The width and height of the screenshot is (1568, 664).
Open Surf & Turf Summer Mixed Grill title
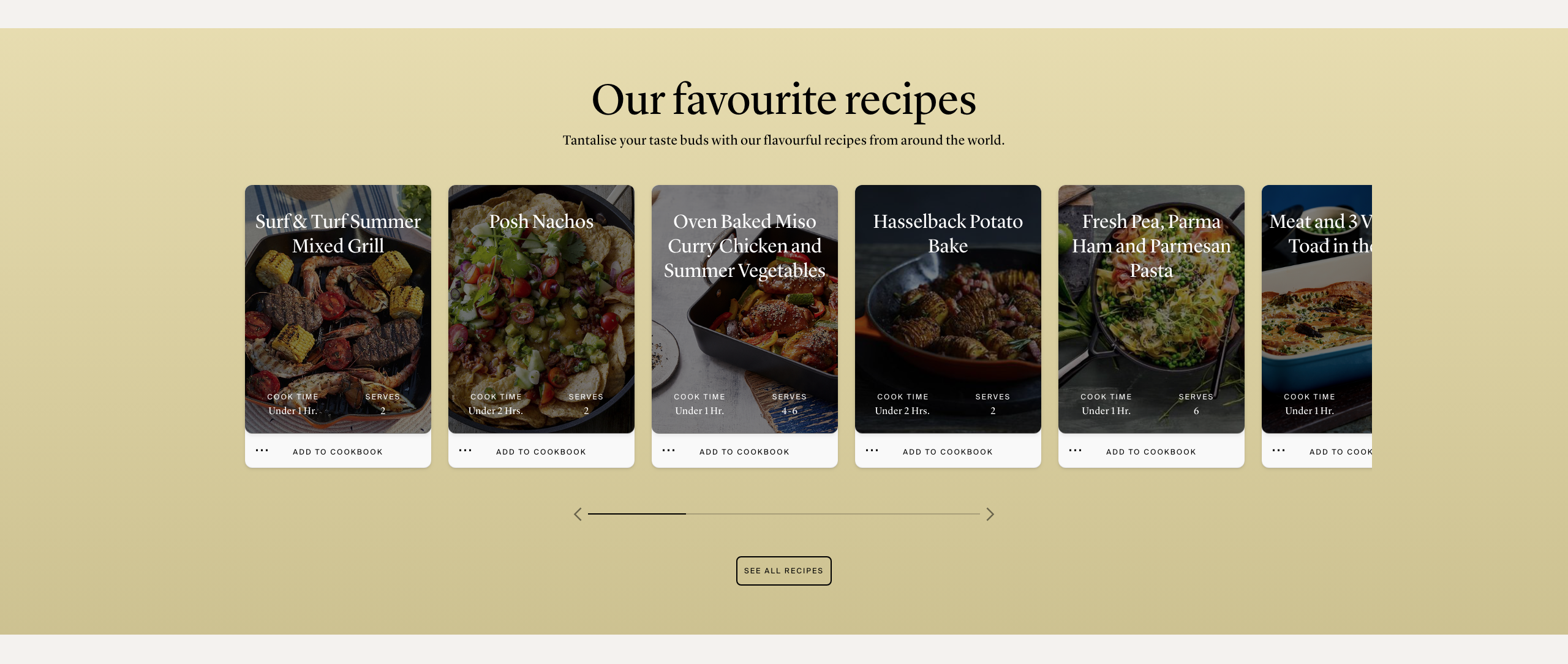coord(338,233)
